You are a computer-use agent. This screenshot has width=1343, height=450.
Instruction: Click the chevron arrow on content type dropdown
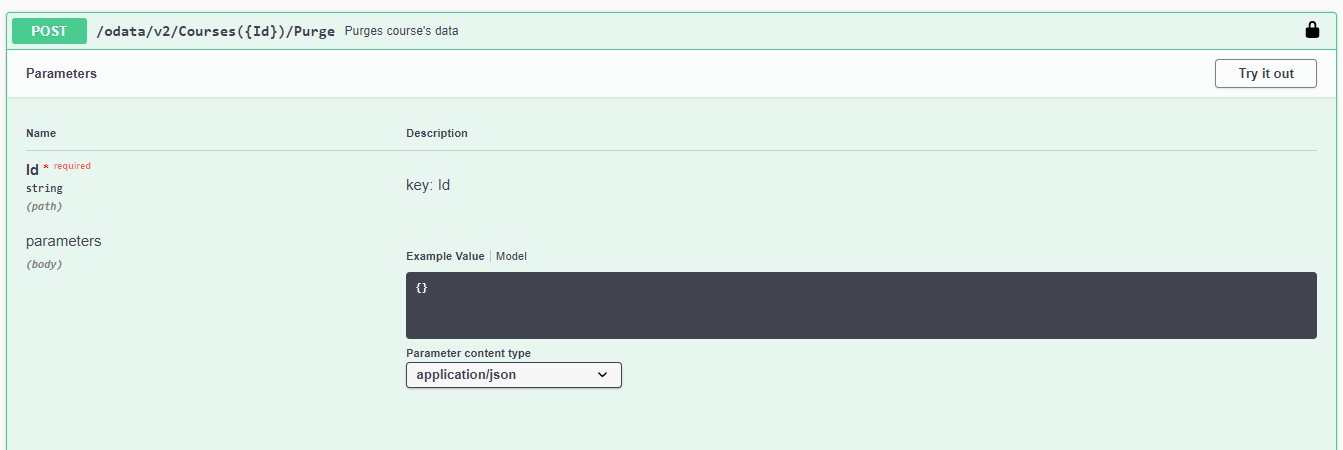click(x=602, y=375)
